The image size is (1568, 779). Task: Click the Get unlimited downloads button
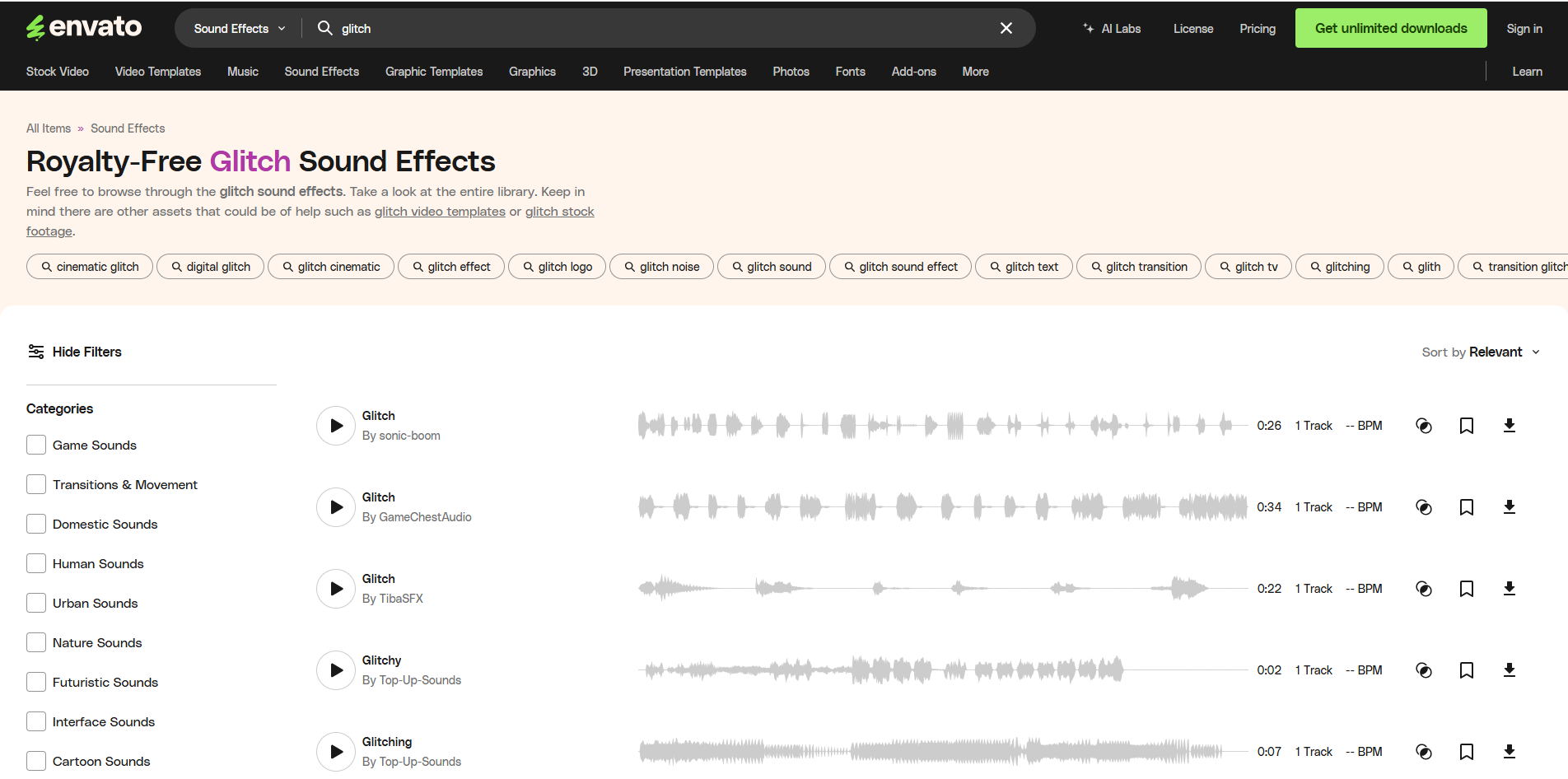1390,27
